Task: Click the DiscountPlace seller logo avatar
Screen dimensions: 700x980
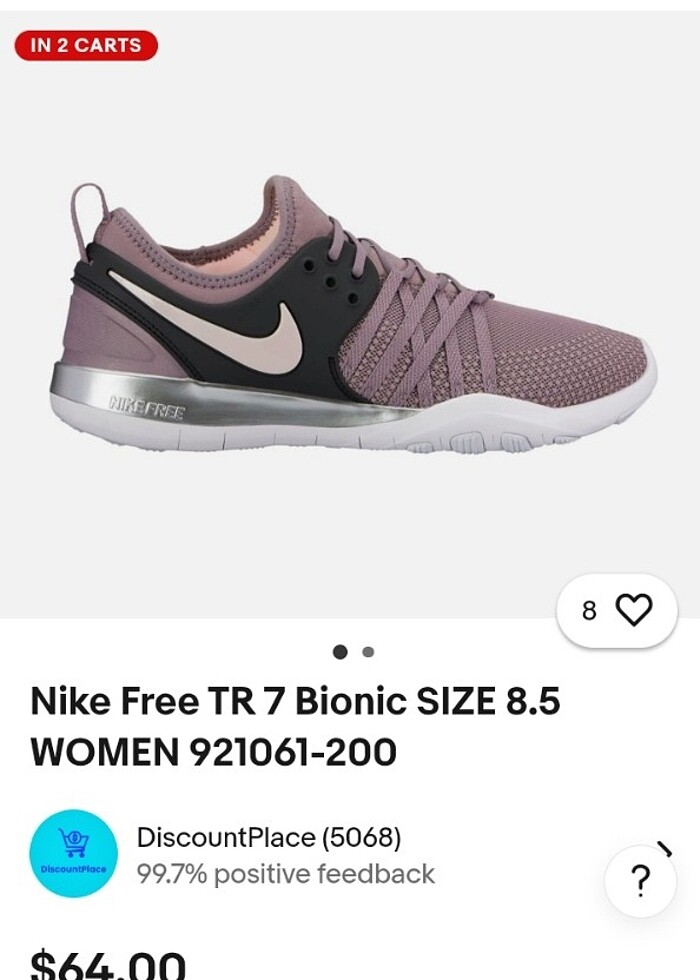Action: click(74, 853)
